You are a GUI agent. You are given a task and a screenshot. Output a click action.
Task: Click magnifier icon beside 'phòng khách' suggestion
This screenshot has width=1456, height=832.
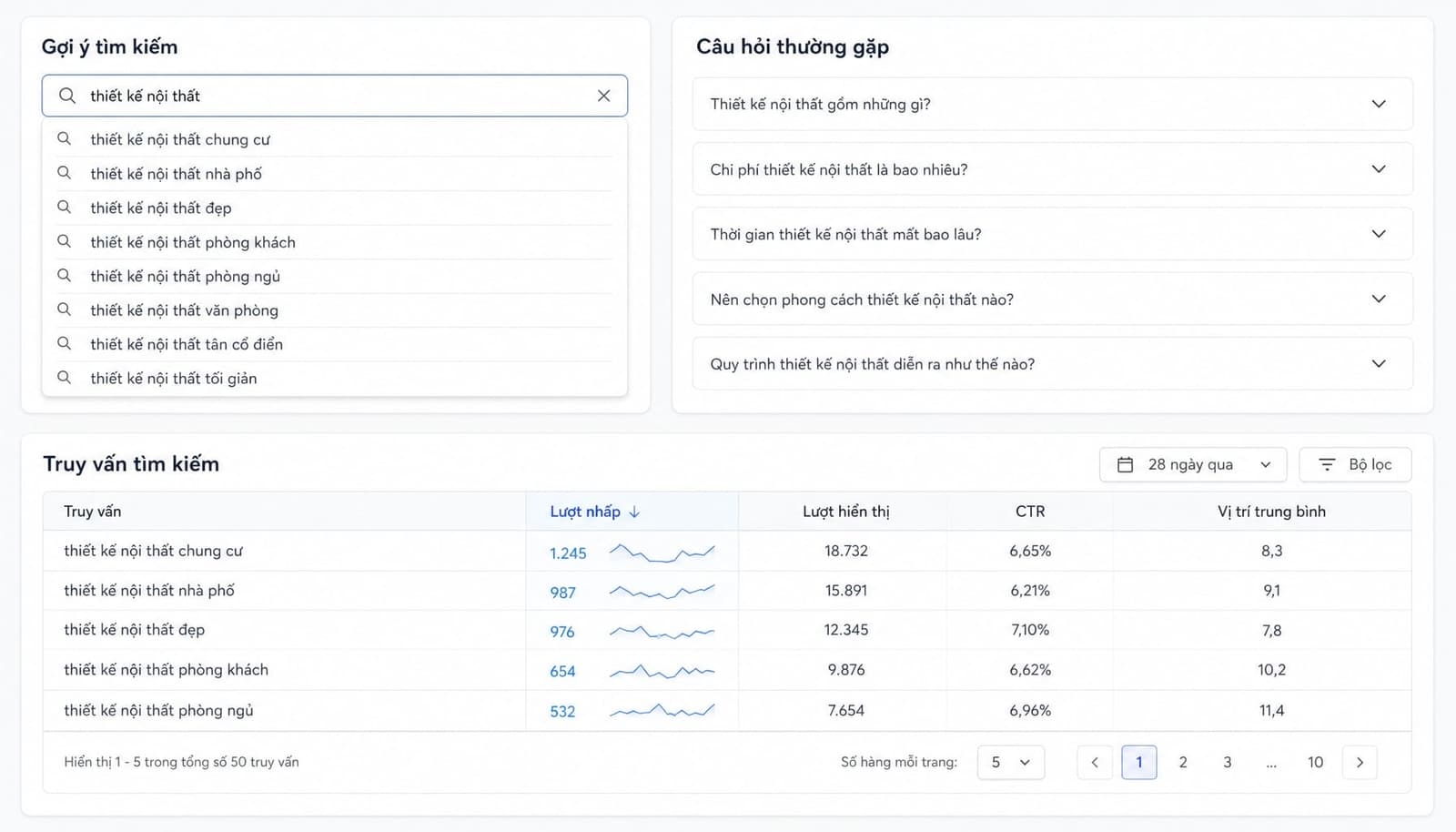(x=64, y=241)
